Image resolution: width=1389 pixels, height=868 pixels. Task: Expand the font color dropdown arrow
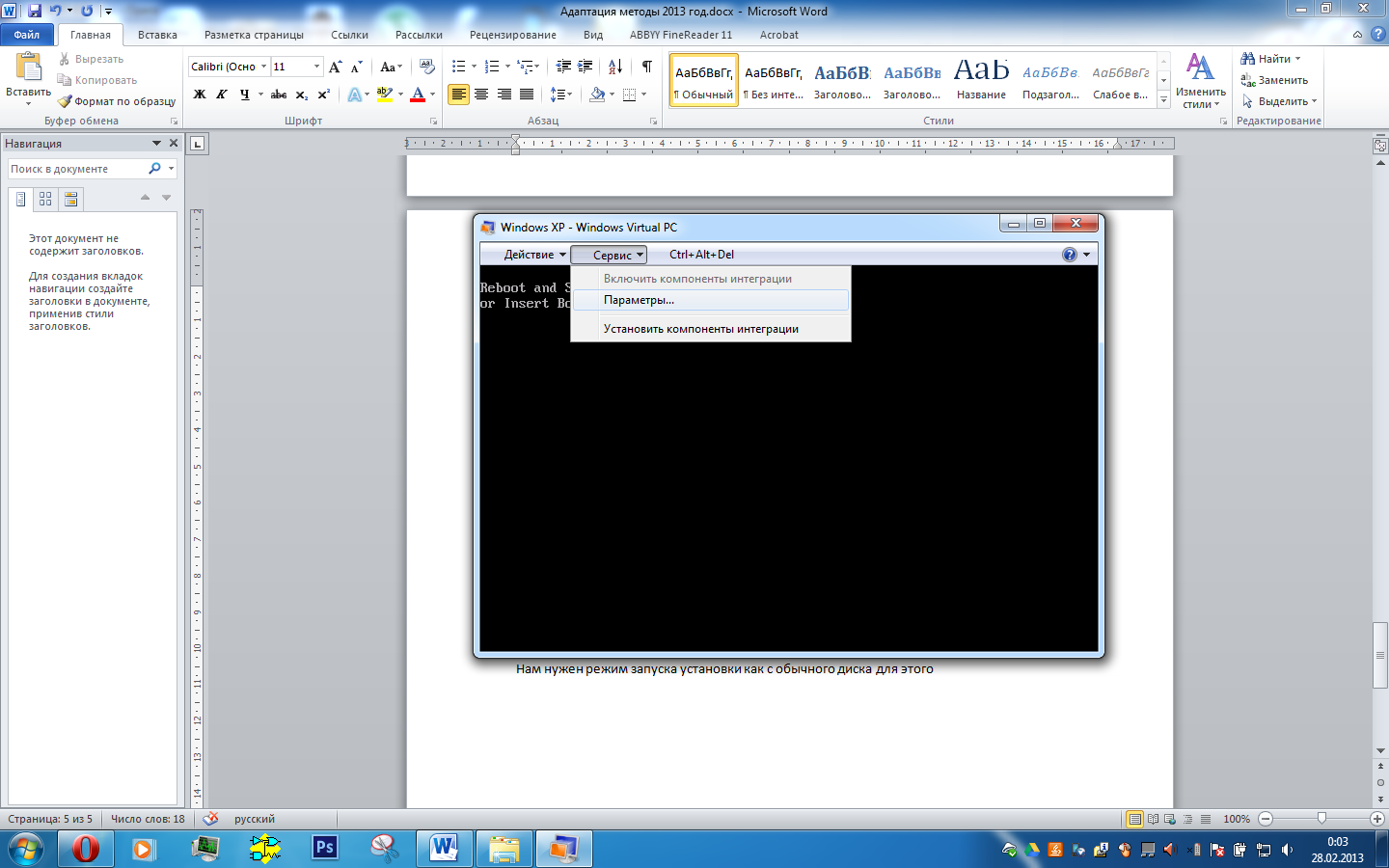click(x=432, y=95)
